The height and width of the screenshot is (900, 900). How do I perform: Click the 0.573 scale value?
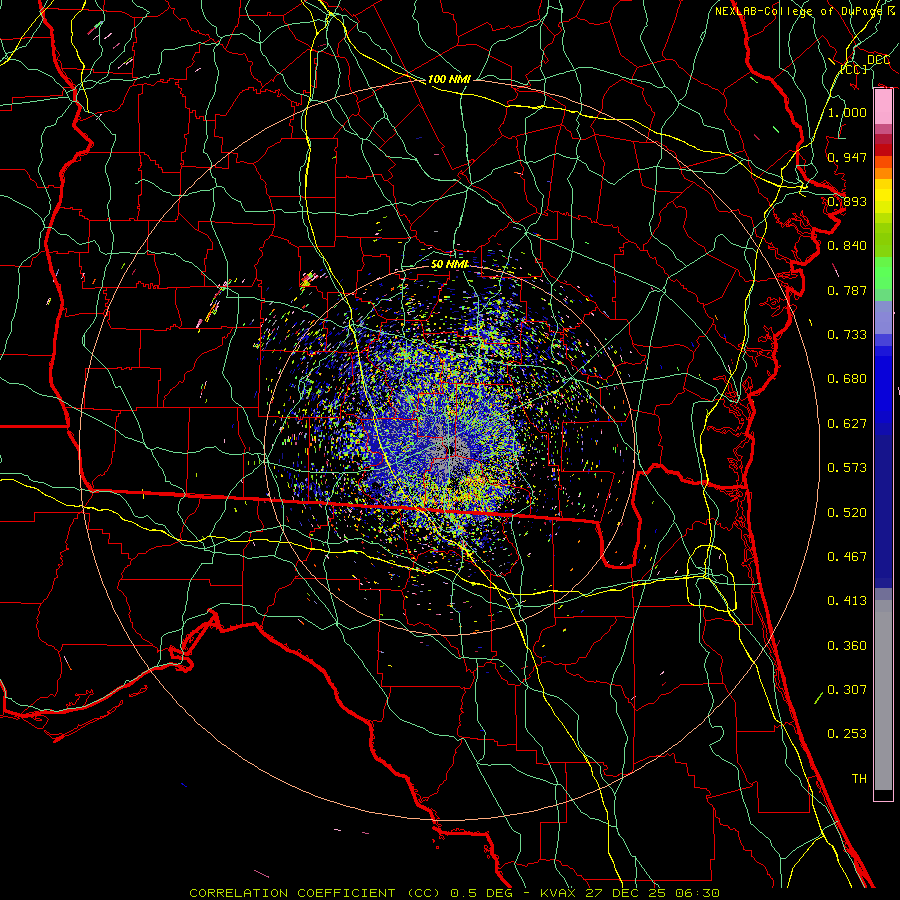tap(847, 468)
